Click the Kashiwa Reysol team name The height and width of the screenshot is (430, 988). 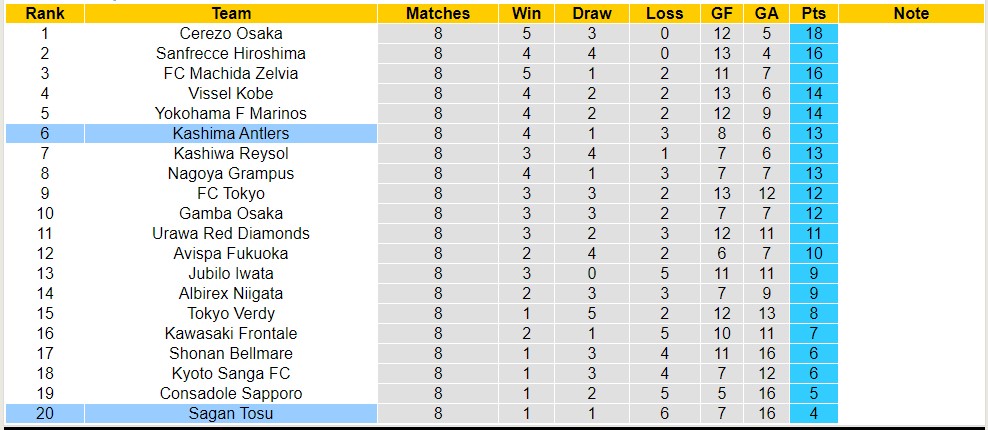coord(231,153)
